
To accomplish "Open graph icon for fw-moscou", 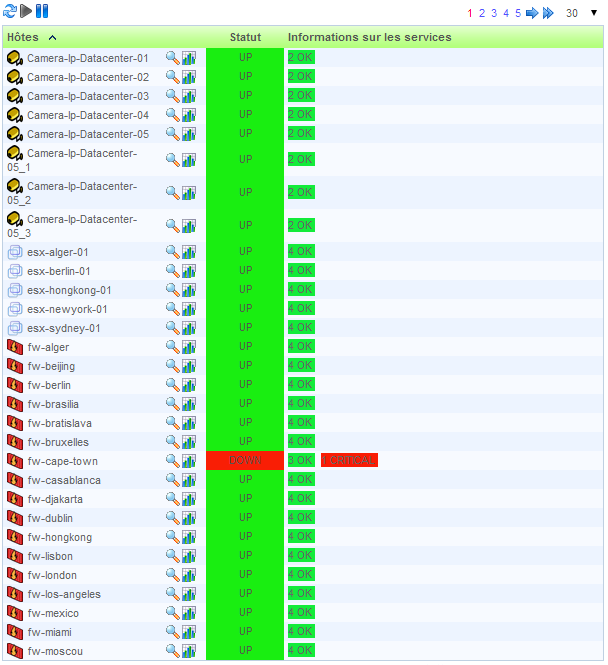I will point(189,651).
